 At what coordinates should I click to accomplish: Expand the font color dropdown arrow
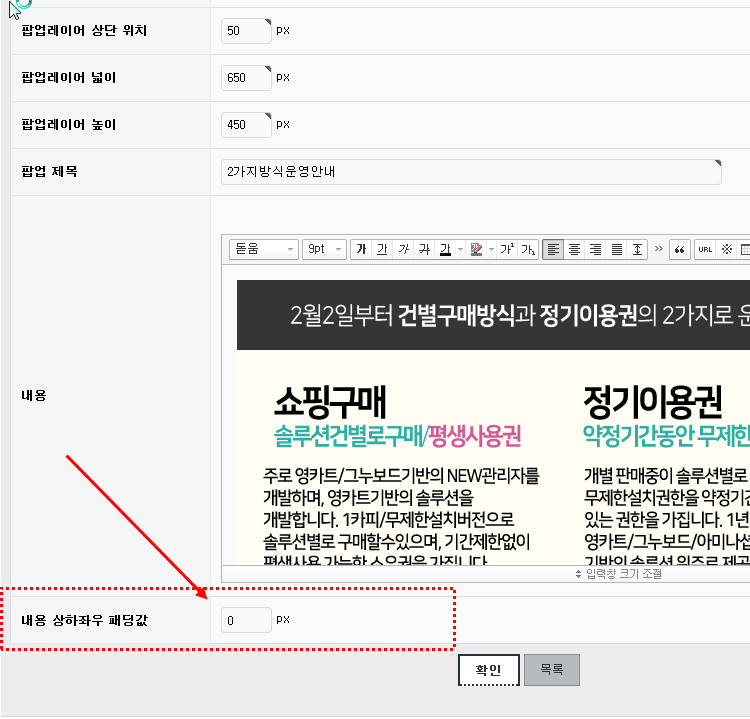click(x=459, y=249)
